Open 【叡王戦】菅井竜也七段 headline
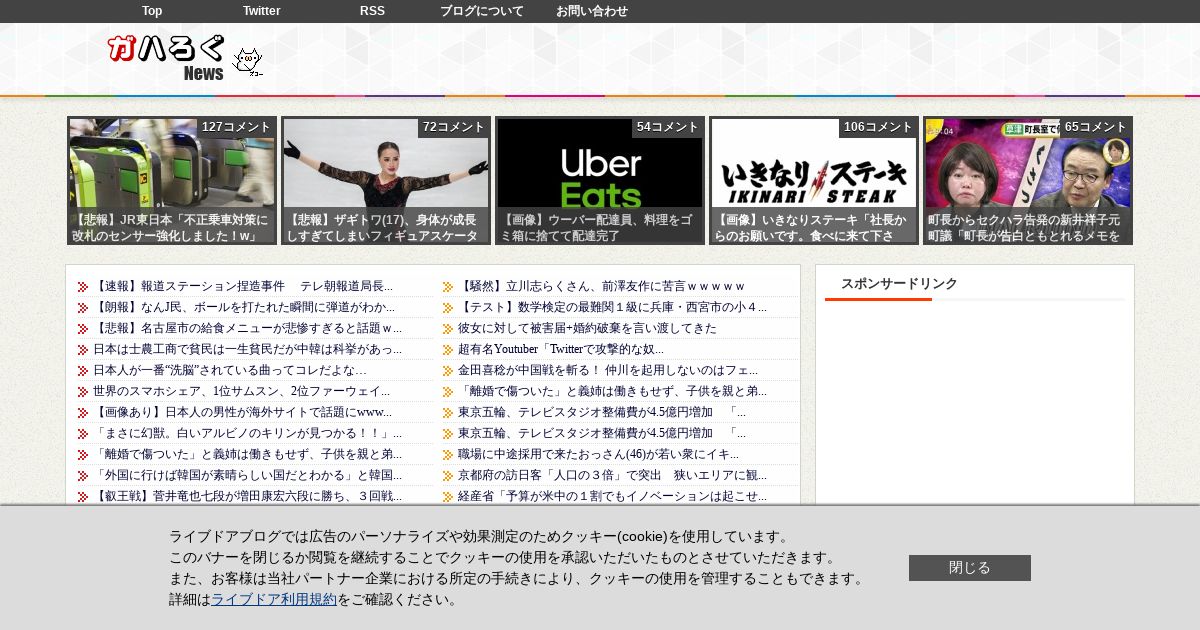Image resolution: width=1200 pixels, height=630 pixels. point(247,496)
